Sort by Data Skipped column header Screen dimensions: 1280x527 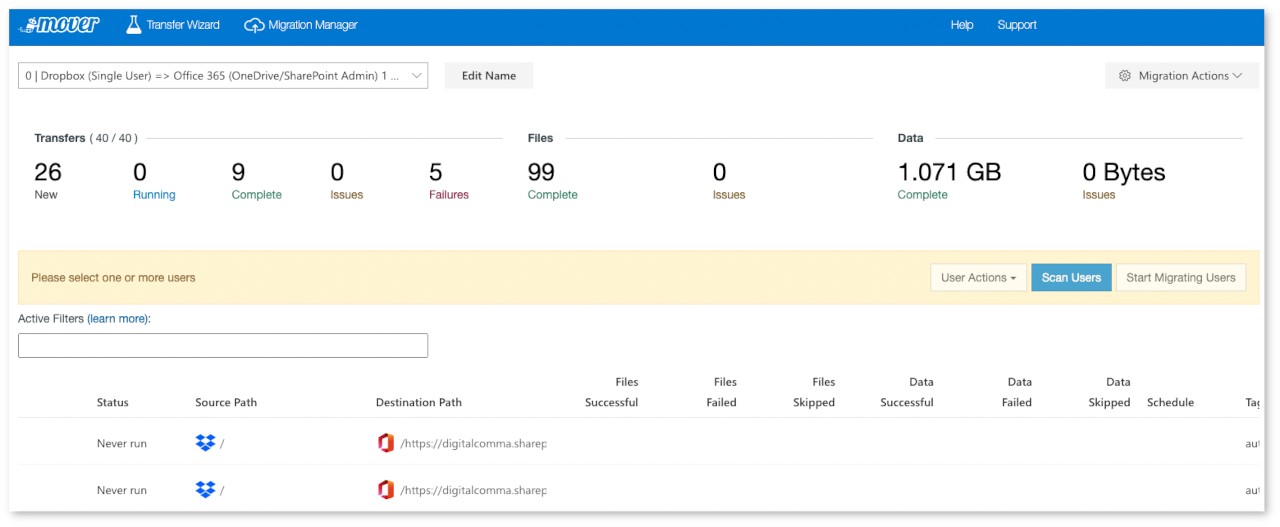click(x=1110, y=392)
